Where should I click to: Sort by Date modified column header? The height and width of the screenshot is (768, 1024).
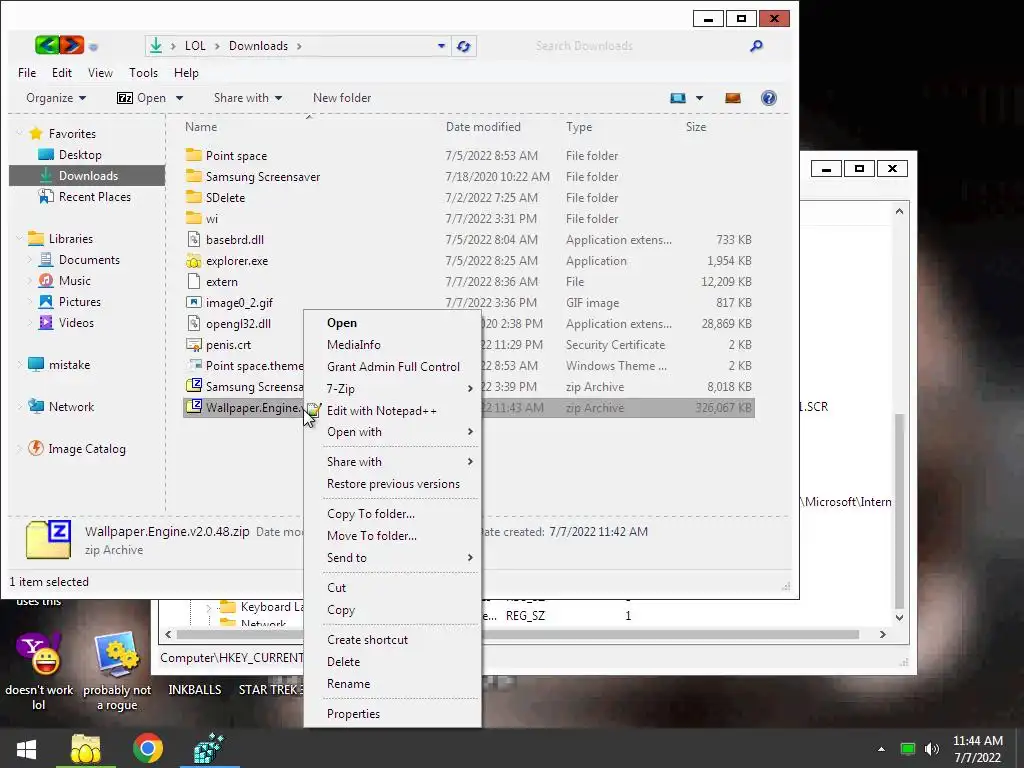tap(483, 127)
